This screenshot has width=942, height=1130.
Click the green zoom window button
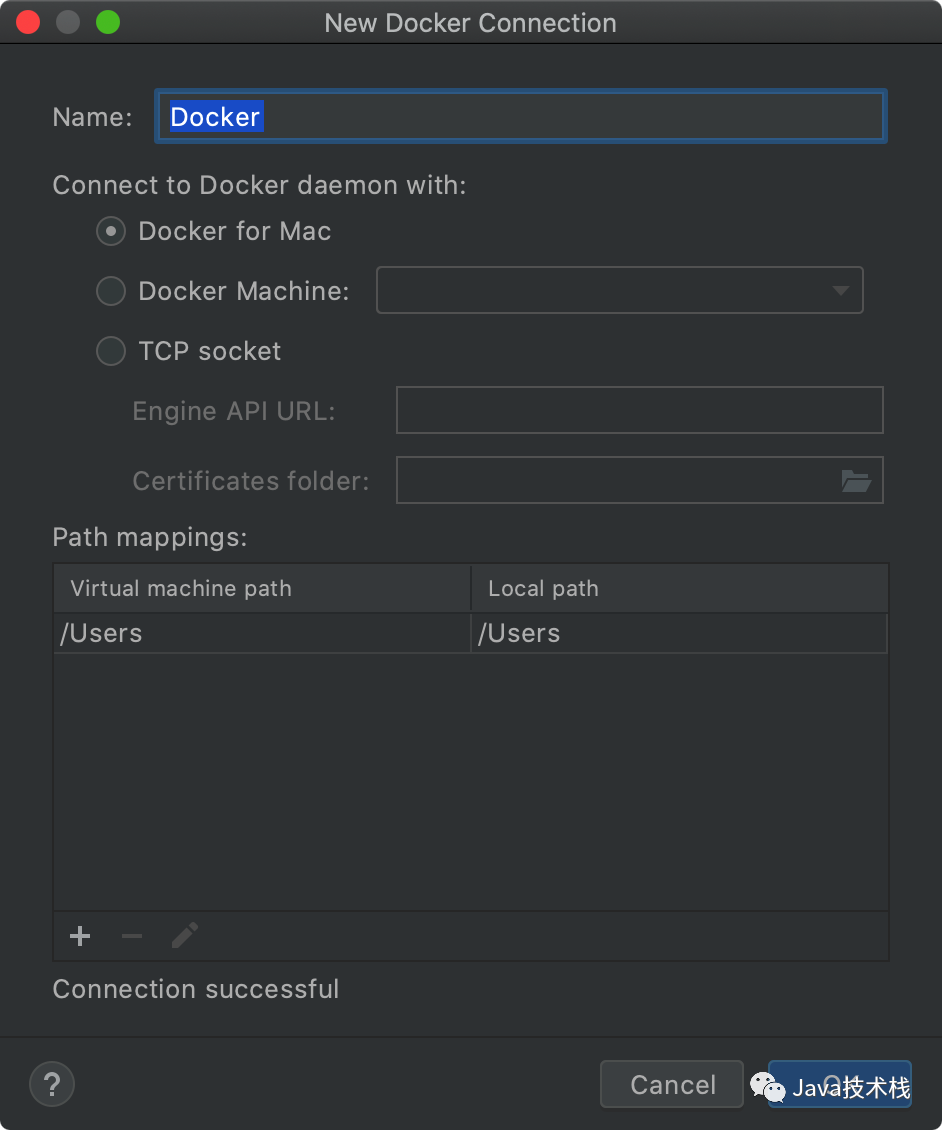tap(108, 22)
